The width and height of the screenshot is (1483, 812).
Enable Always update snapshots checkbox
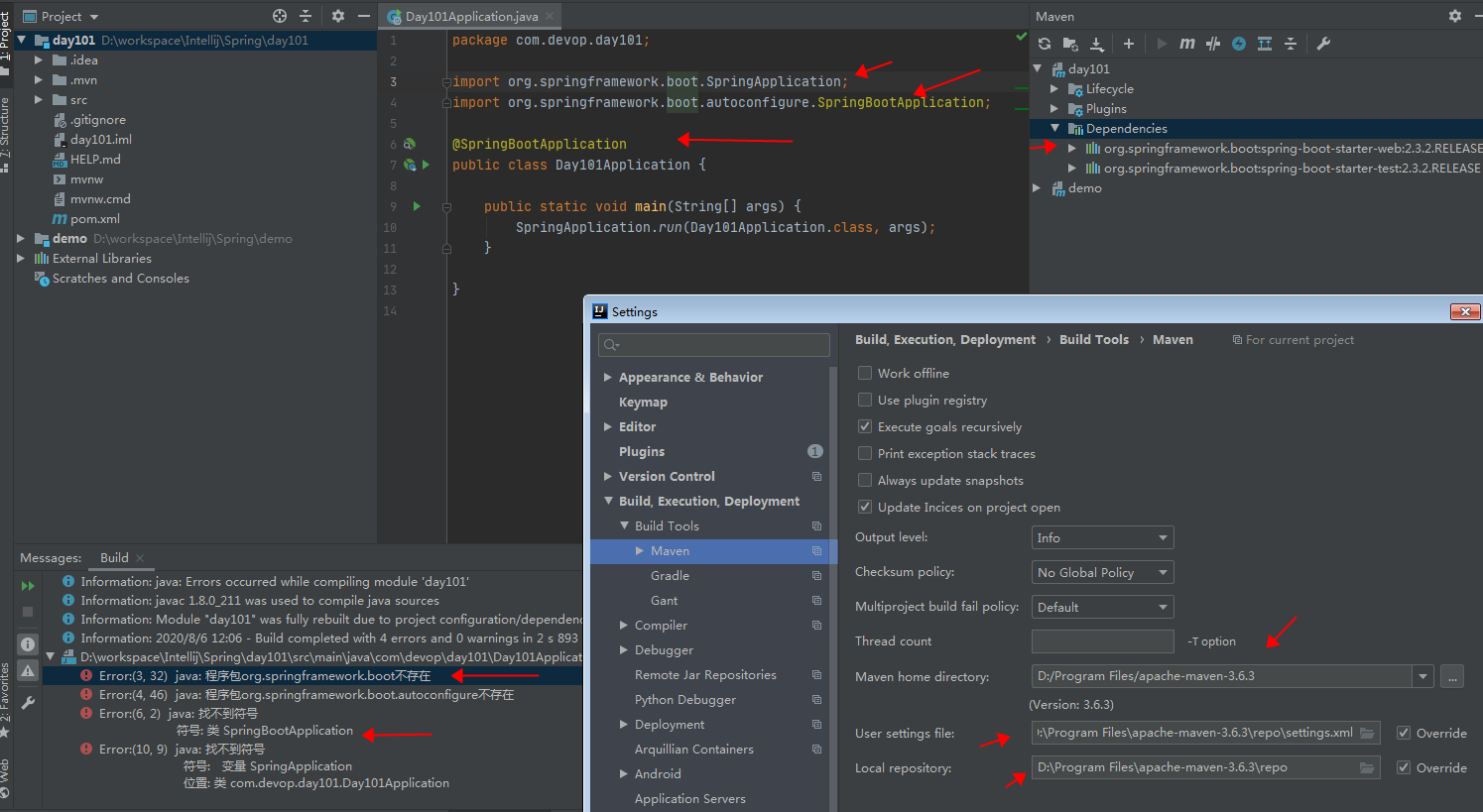click(865, 480)
